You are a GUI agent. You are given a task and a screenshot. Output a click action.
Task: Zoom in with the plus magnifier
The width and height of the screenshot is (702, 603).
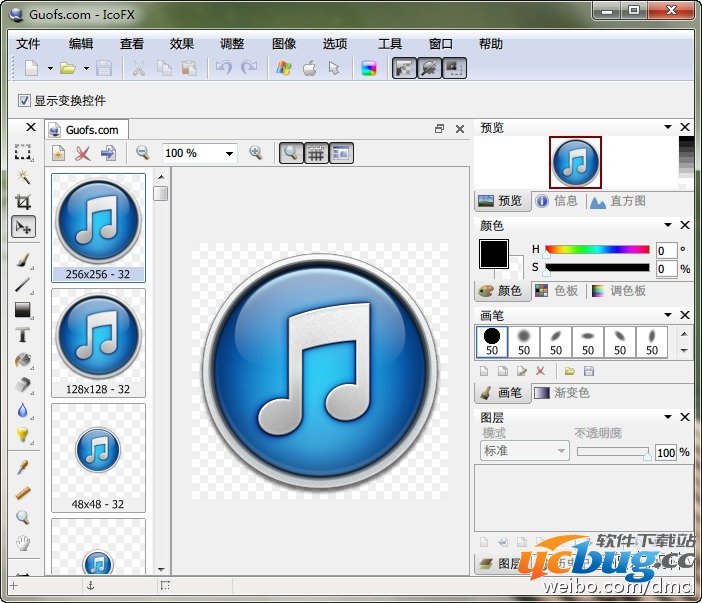(256, 153)
